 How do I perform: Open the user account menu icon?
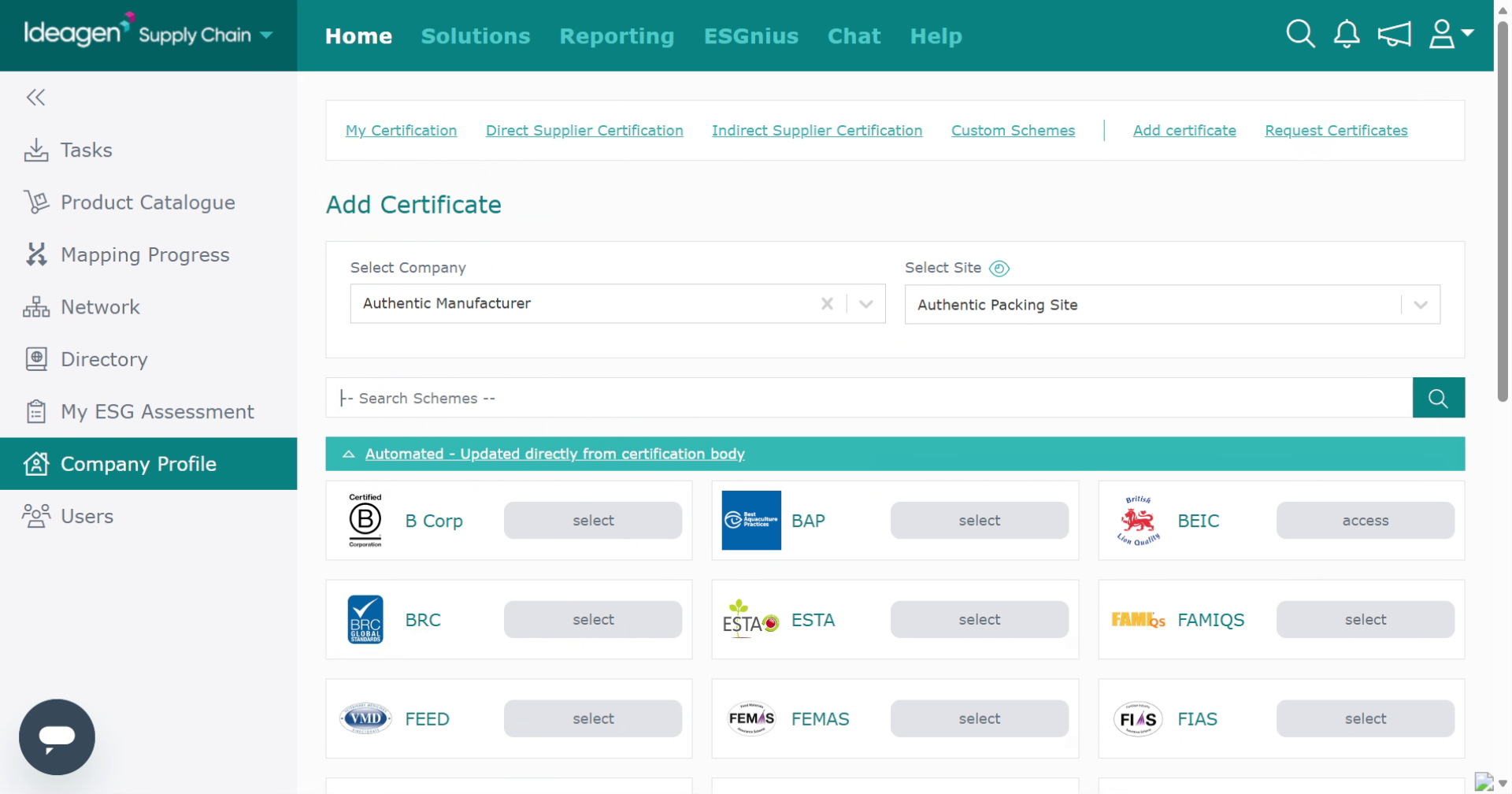coord(1451,35)
